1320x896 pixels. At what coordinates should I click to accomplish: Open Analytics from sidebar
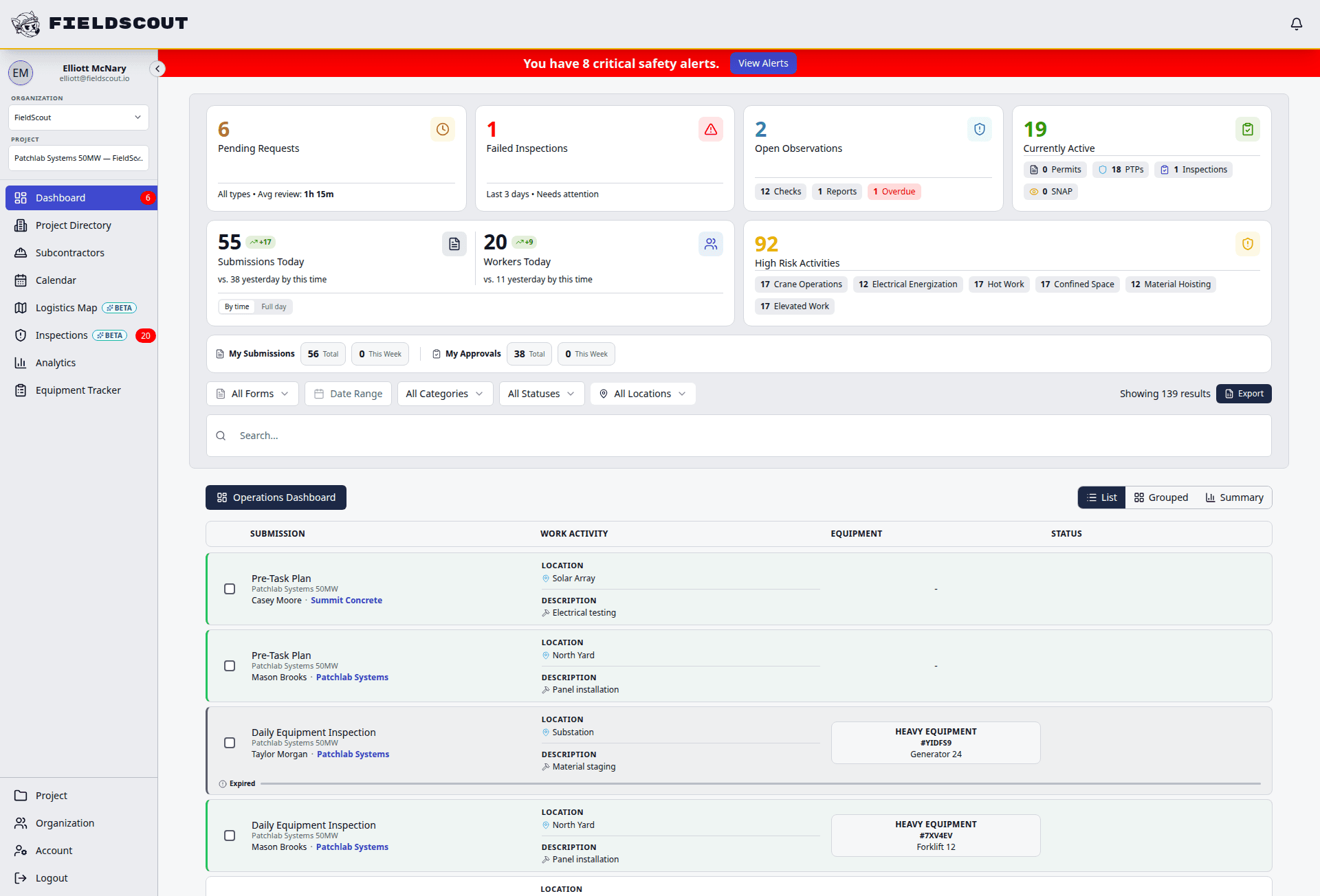(x=81, y=363)
